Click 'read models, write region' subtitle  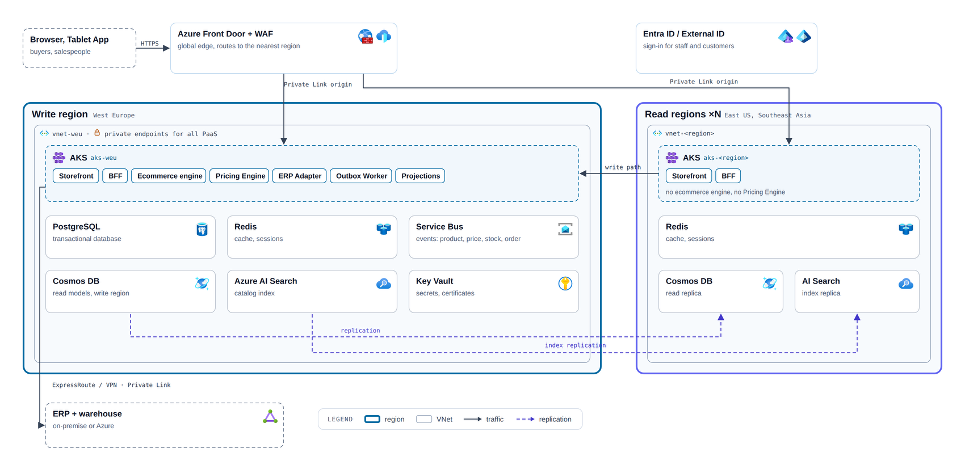[x=91, y=293]
